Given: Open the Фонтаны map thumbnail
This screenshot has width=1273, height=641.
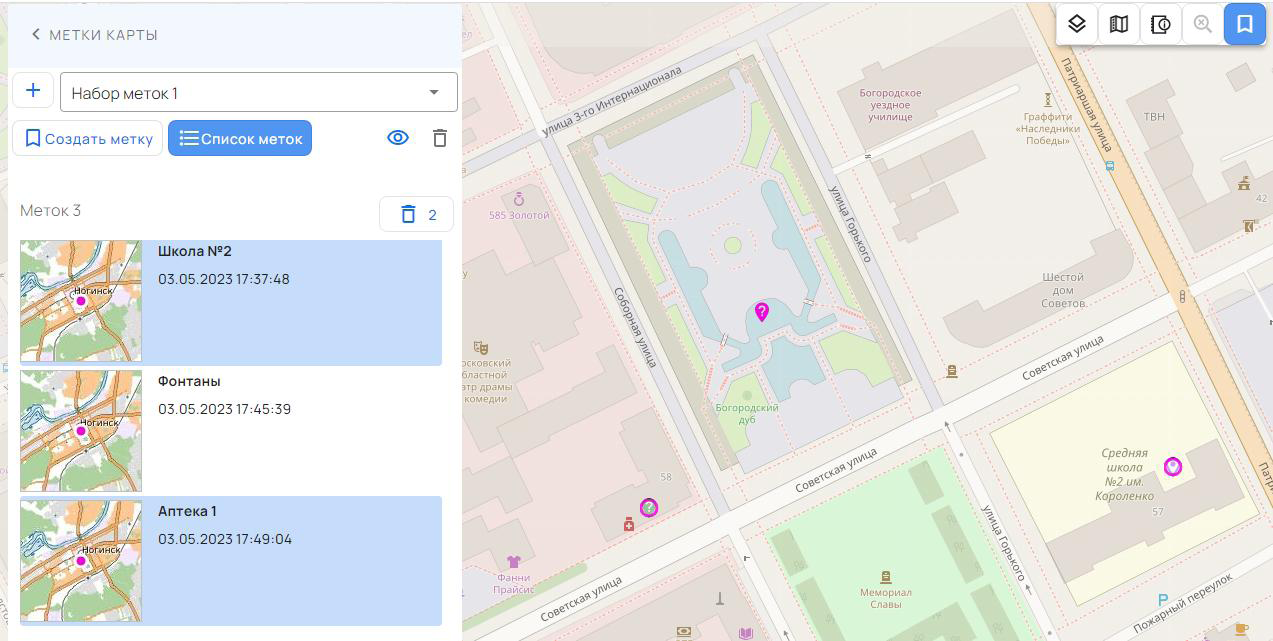Looking at the screenshot, I should [x=81, y=431].
